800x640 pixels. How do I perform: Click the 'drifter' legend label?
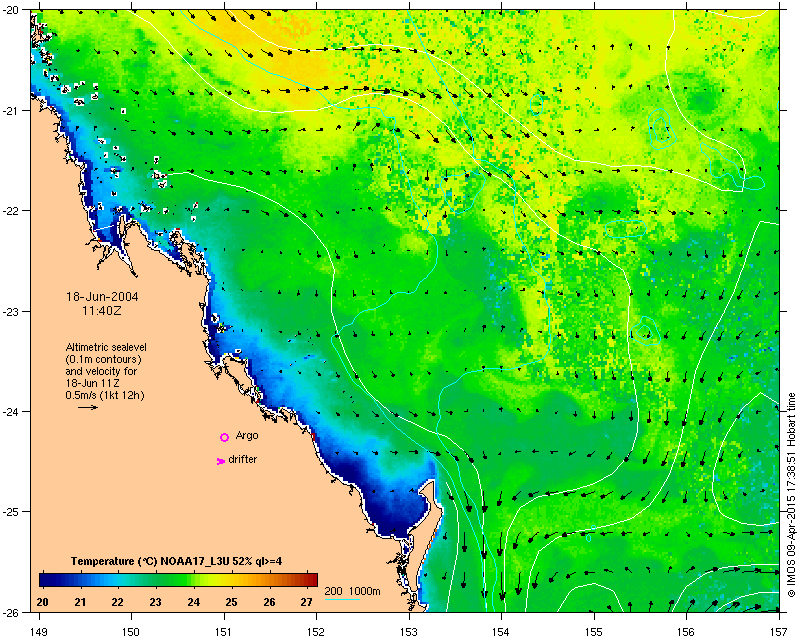pos(242,459)
